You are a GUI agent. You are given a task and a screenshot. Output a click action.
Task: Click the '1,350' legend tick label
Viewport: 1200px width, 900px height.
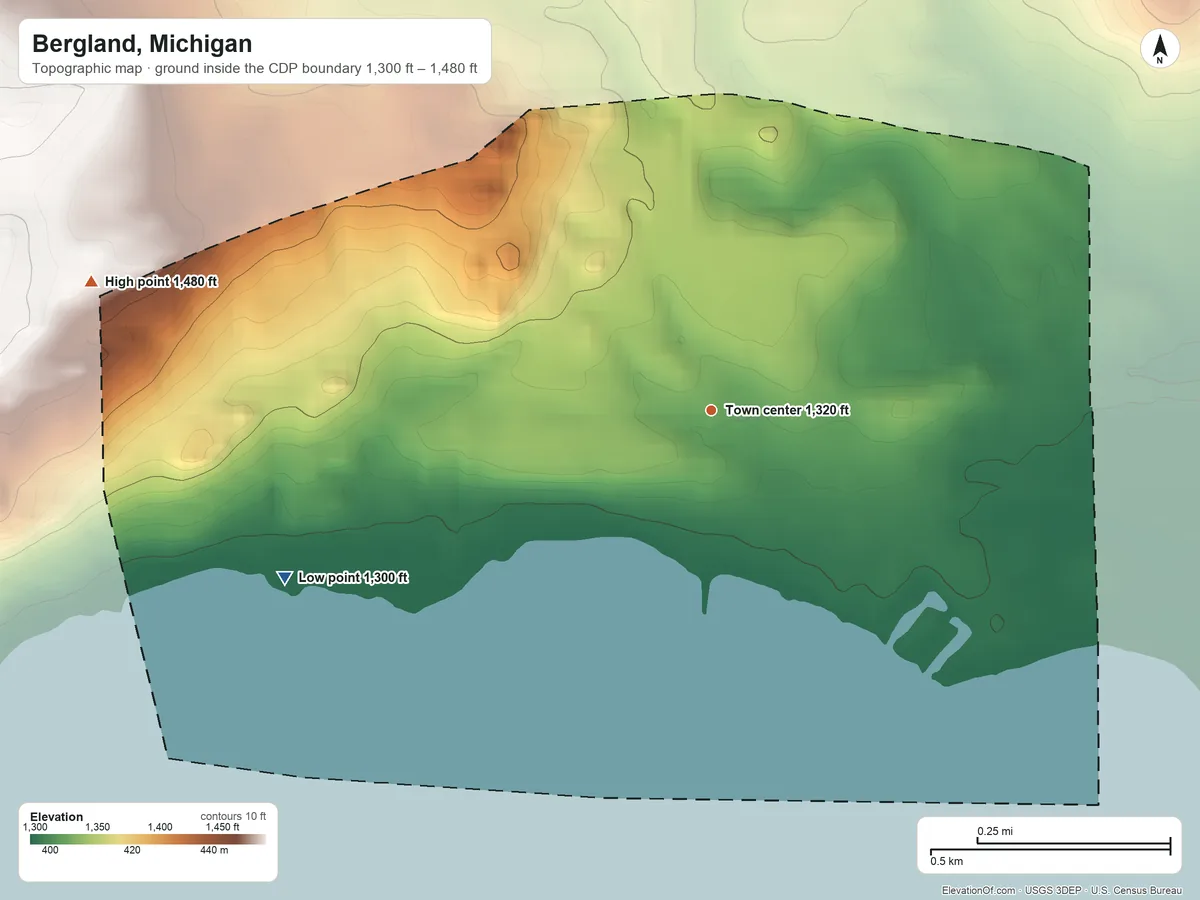click(98, 827)
